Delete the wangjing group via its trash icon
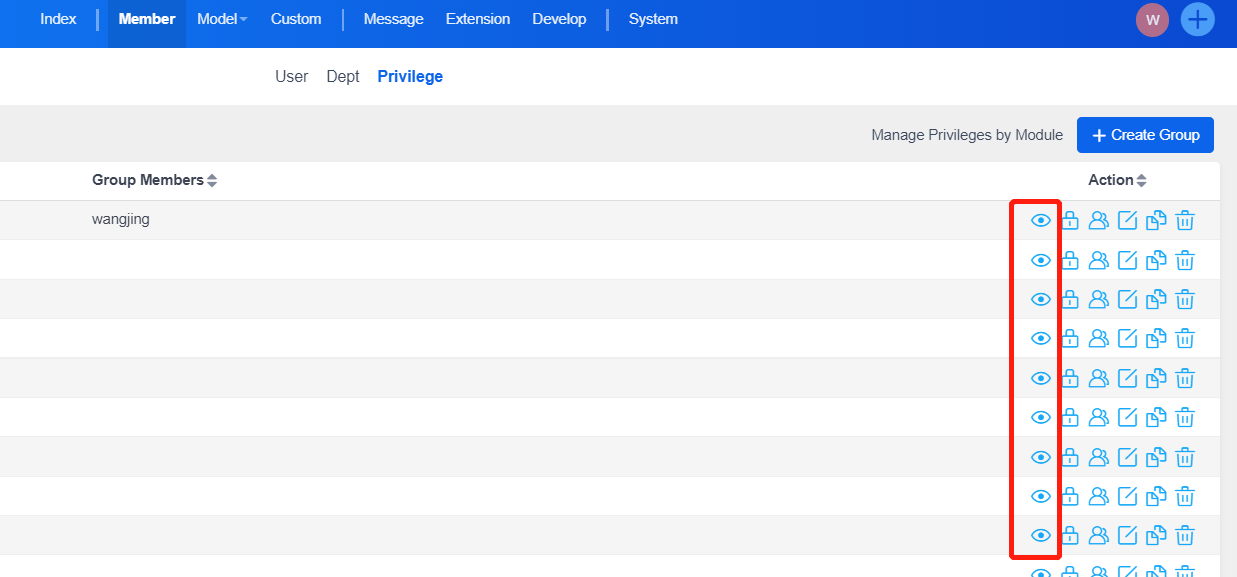1237x577 pixels. coord(1185,221)
